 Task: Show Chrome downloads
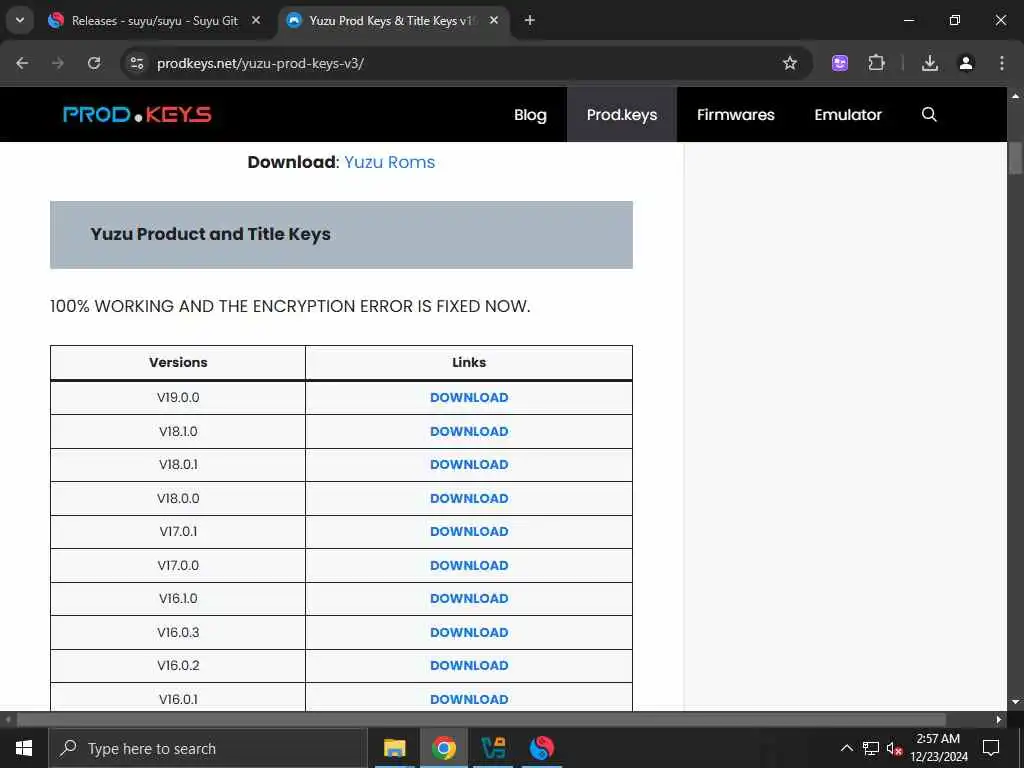pyautogui.click(x=930, y=63)
